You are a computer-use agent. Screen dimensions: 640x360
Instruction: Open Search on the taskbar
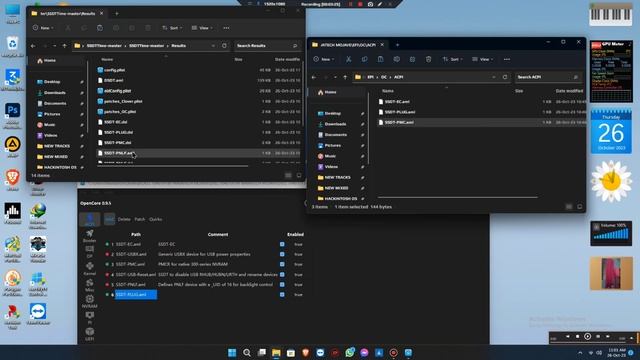[247, 353]
